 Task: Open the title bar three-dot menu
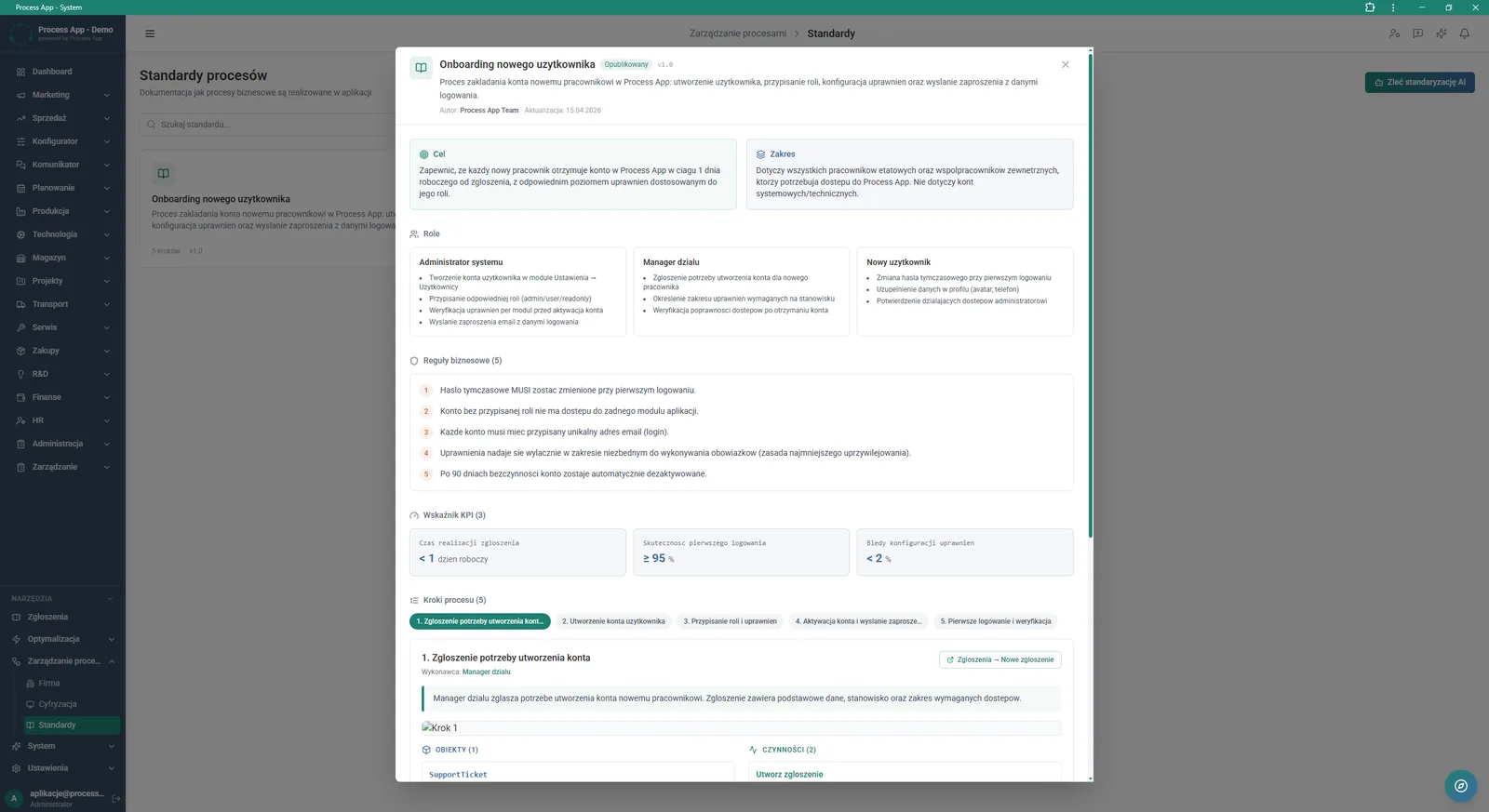pyautogui.click(x=1393, y=7)
